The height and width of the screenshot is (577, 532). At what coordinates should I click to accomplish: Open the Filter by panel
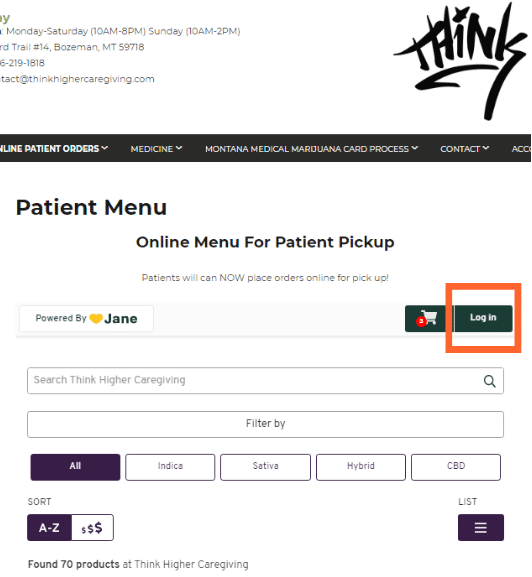click(265, 424)
